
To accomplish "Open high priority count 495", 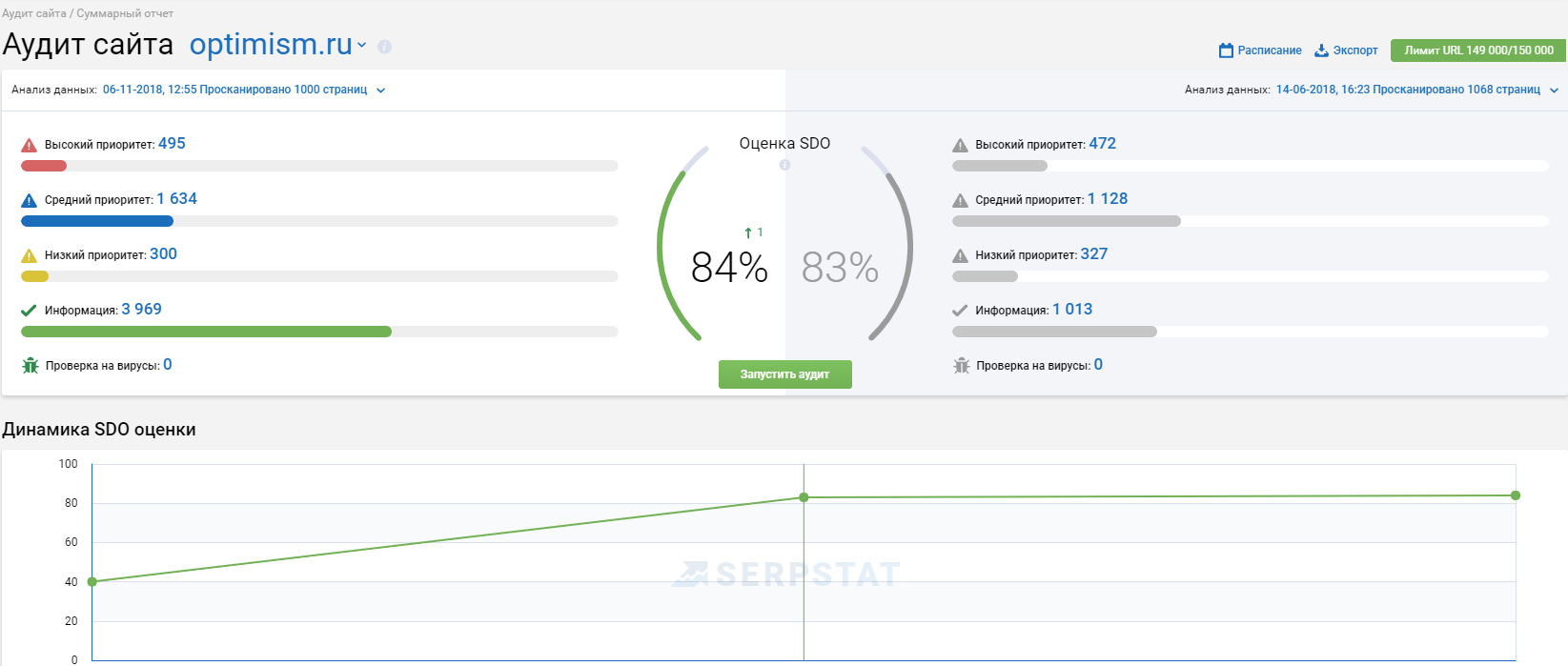I will (172, 144).
